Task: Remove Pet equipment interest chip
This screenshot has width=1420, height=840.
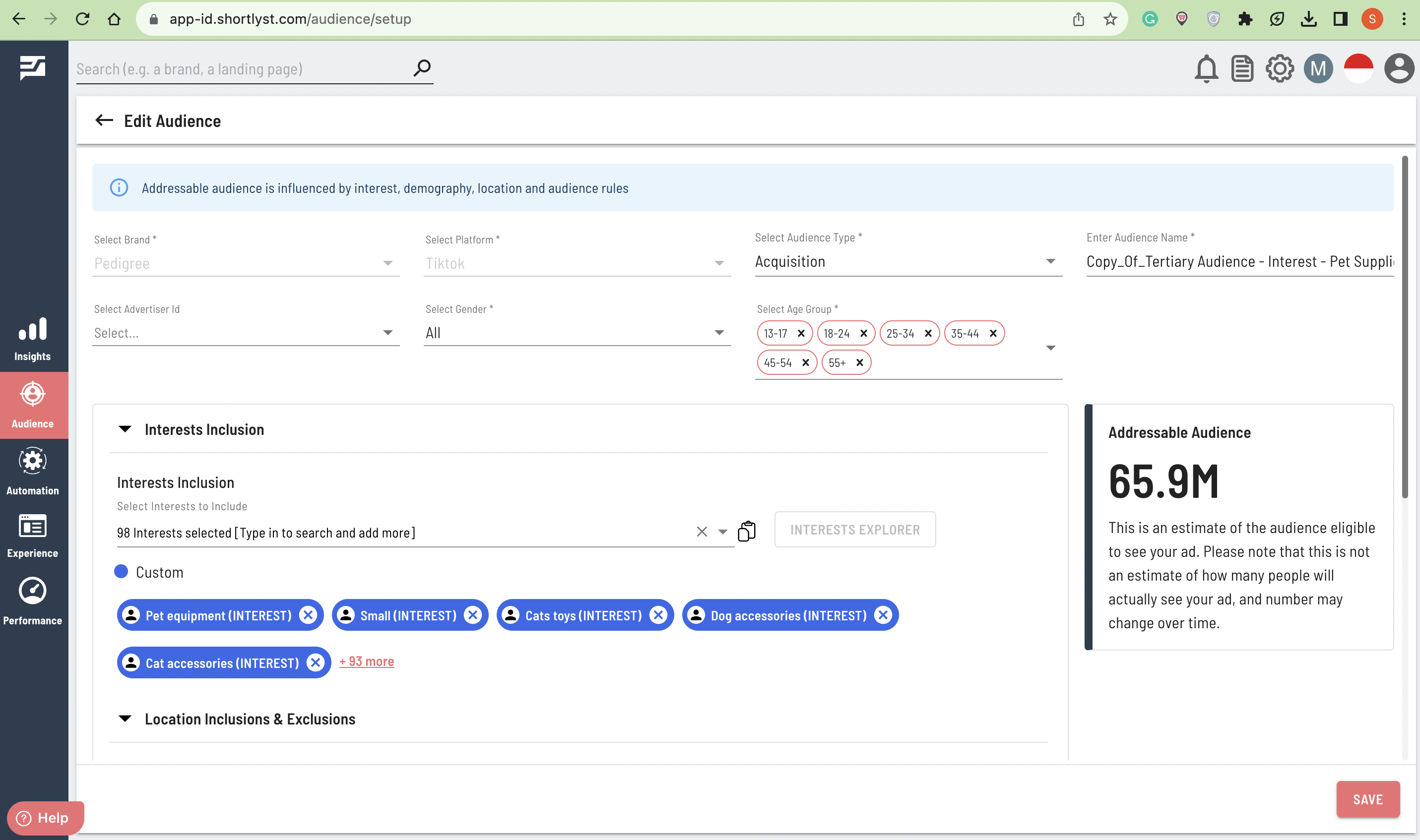Action: pyautogui.click(x=308, y=615)
